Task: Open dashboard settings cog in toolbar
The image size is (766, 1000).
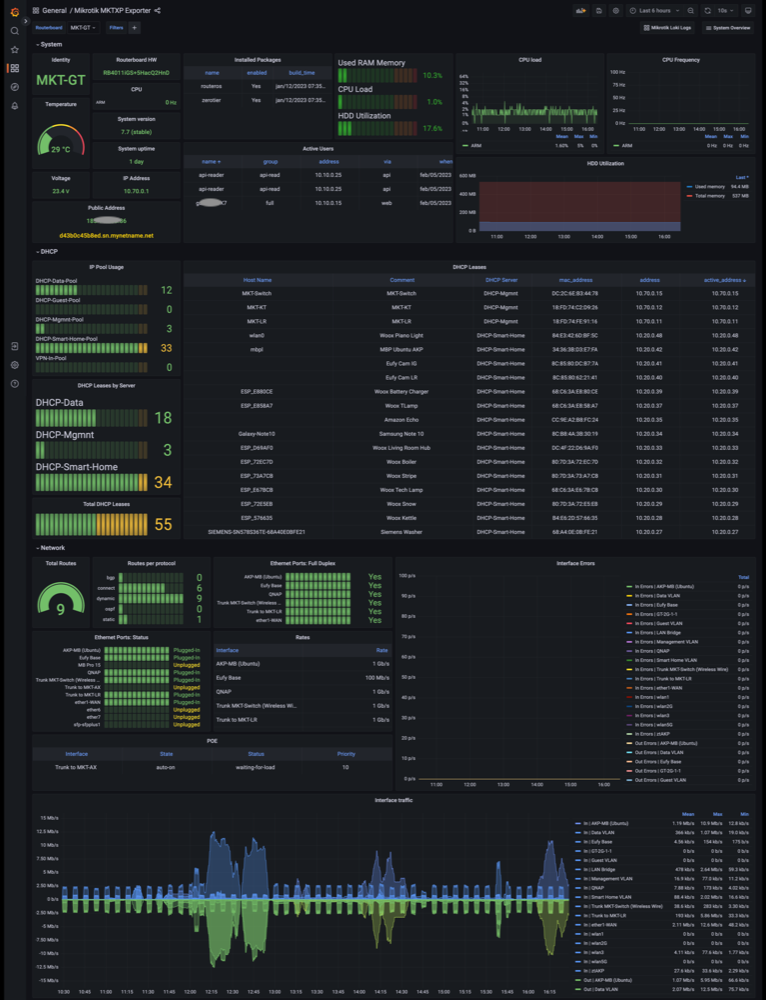Action: pyautogui.click(x=615, y=11)
